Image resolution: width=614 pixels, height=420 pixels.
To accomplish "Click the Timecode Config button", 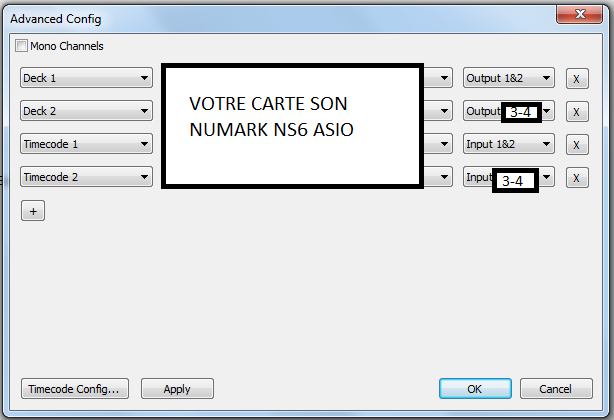I will 75,389.
